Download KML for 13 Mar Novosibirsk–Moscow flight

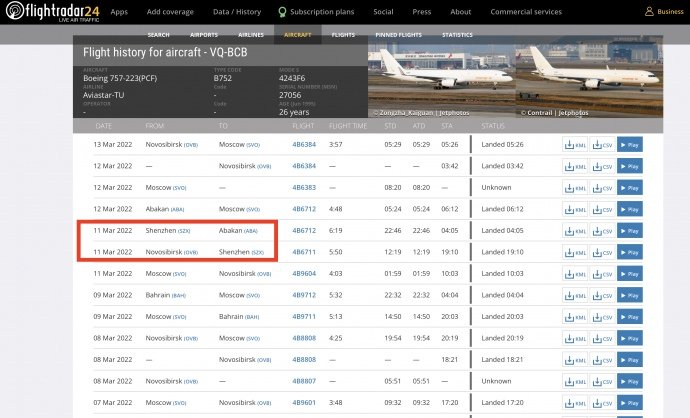(x=574, y=145)
